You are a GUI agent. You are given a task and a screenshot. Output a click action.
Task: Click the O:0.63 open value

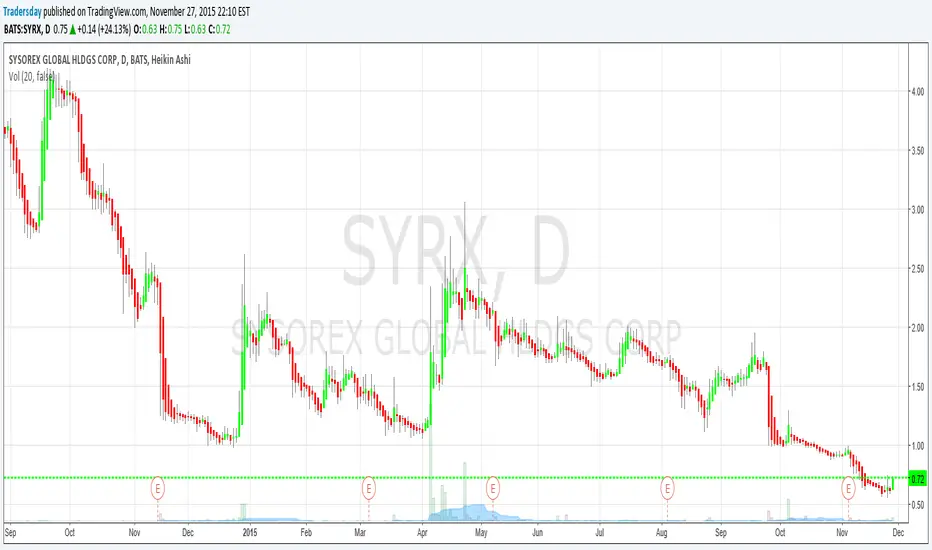[146, 29]
